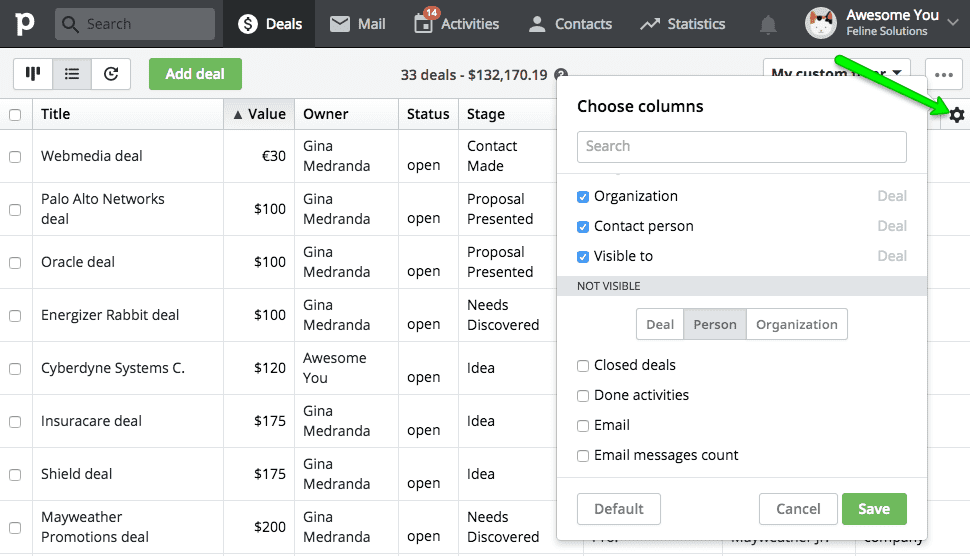Click the Pipedrive logo icon
The height and width of the screenshot is (556, 970).
[25, 24]
